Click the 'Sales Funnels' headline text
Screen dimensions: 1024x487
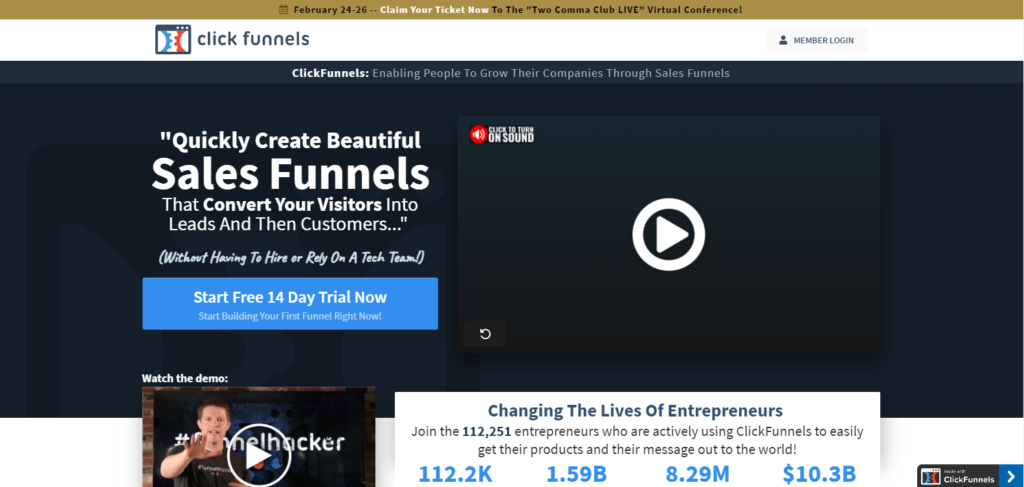coord(290,173)
